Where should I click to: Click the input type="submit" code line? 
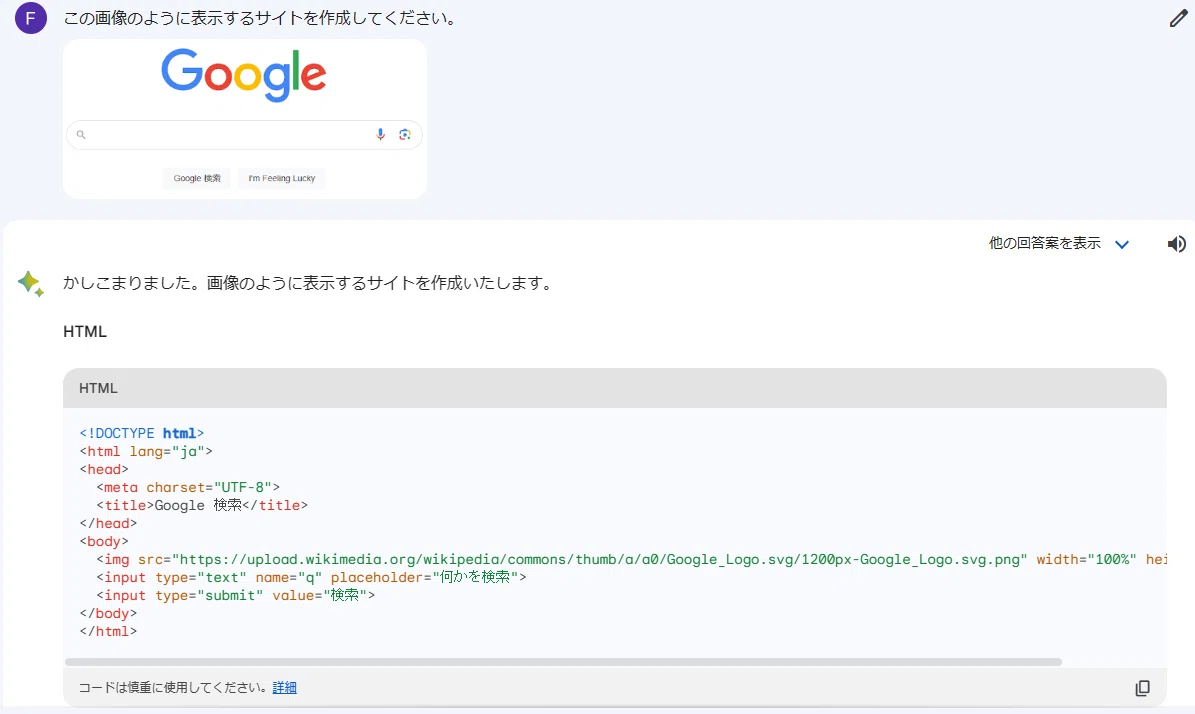point(235,595)
